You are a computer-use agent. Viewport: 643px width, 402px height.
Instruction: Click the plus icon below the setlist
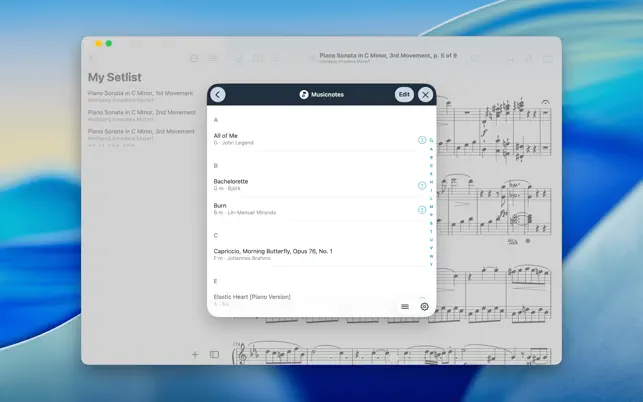tap(195, 354)
